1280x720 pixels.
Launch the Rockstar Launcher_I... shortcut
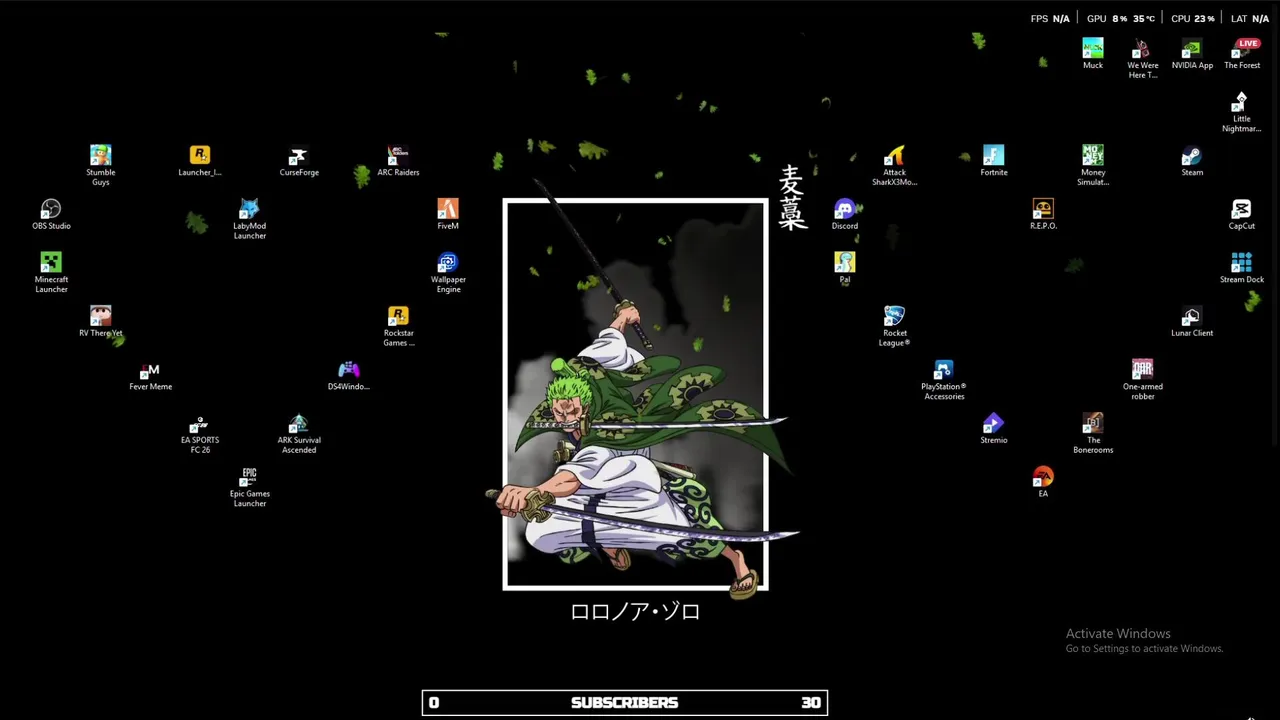click(199, 160)
